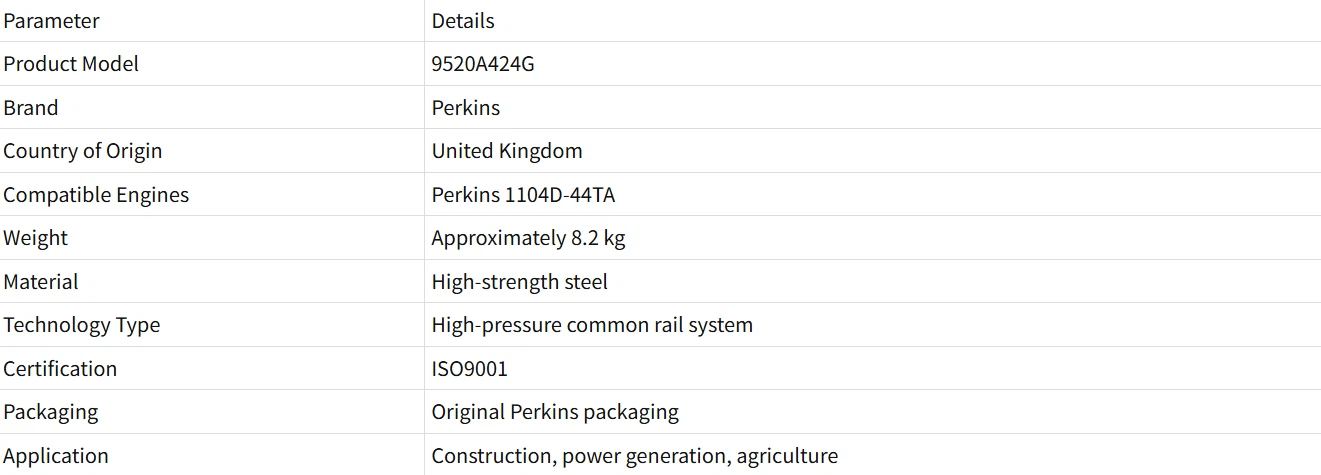Select the Perkins brand value

coord(465,108)
